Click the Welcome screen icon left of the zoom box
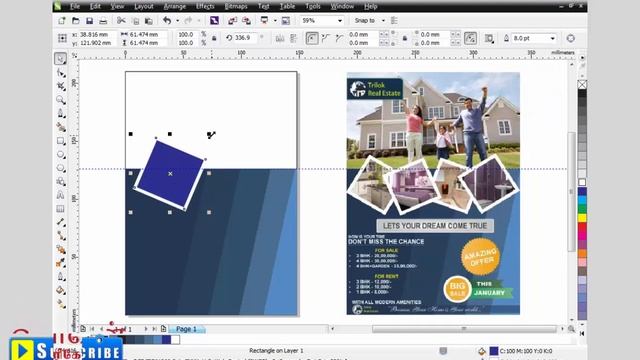 coord(286,20)
